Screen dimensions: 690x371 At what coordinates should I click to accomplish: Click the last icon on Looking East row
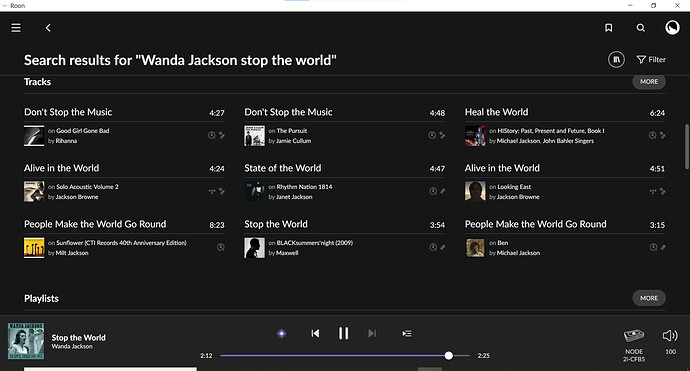(x=663, y=191)
